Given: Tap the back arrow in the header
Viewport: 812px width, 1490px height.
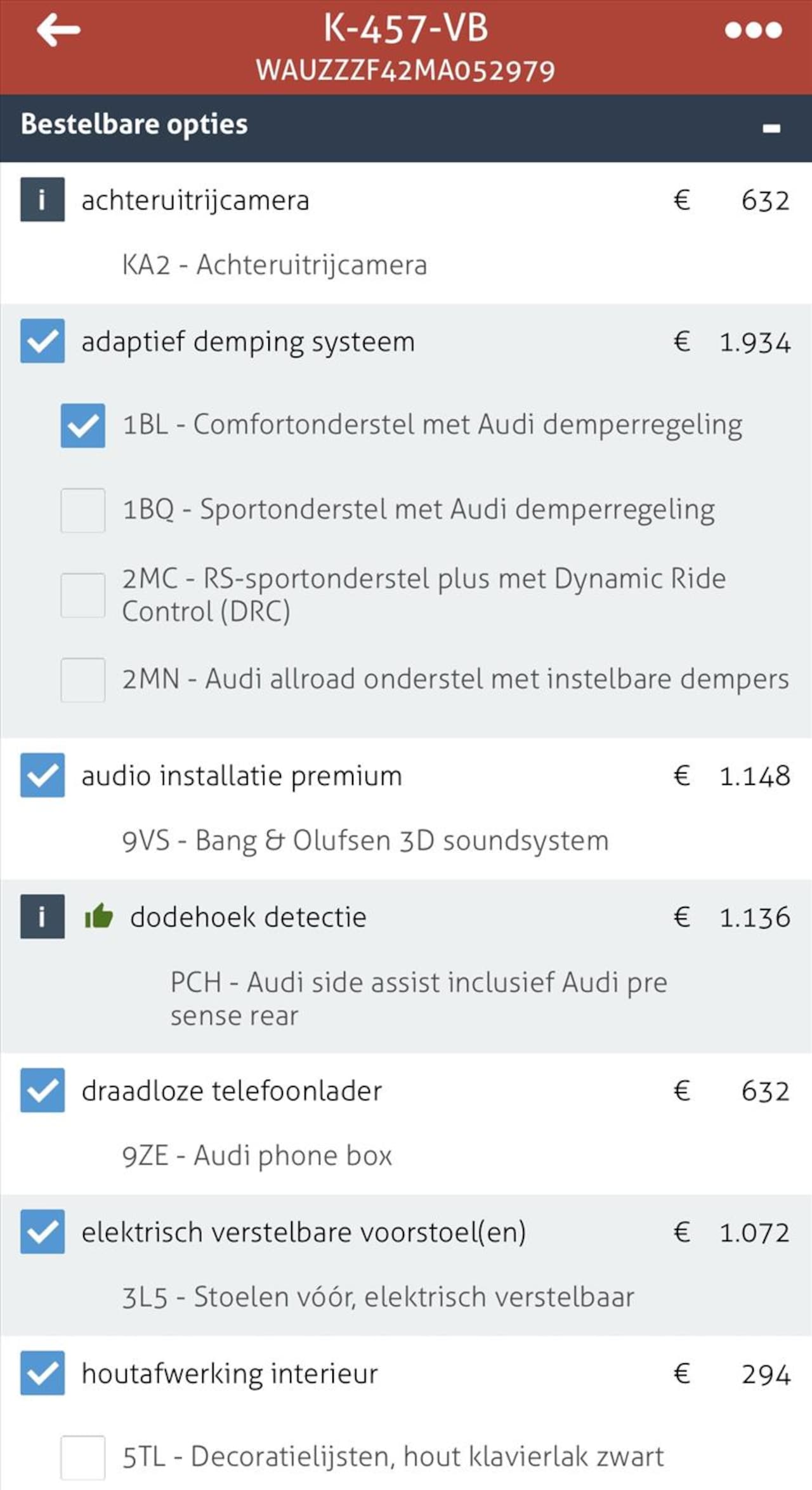Looking at the screenshot, I should [x=58, y=30].
